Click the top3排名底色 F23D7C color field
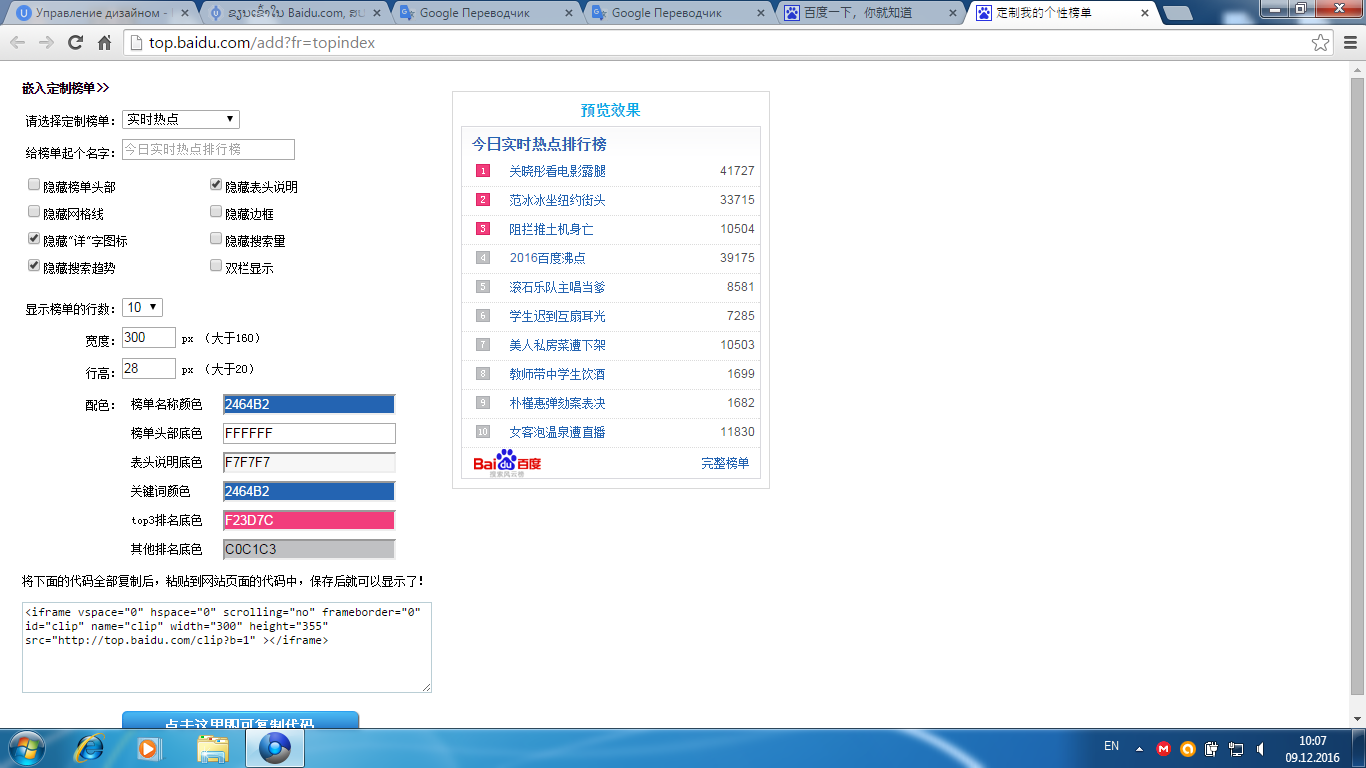Screen dimensions: 1366x768 click(309, 520)
